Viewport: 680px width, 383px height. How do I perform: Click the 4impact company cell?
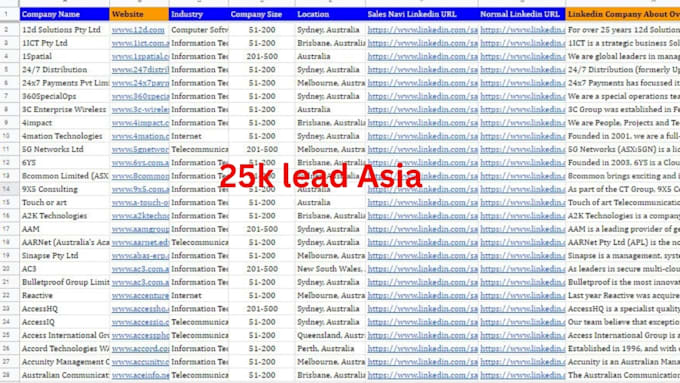coord(64,123)
